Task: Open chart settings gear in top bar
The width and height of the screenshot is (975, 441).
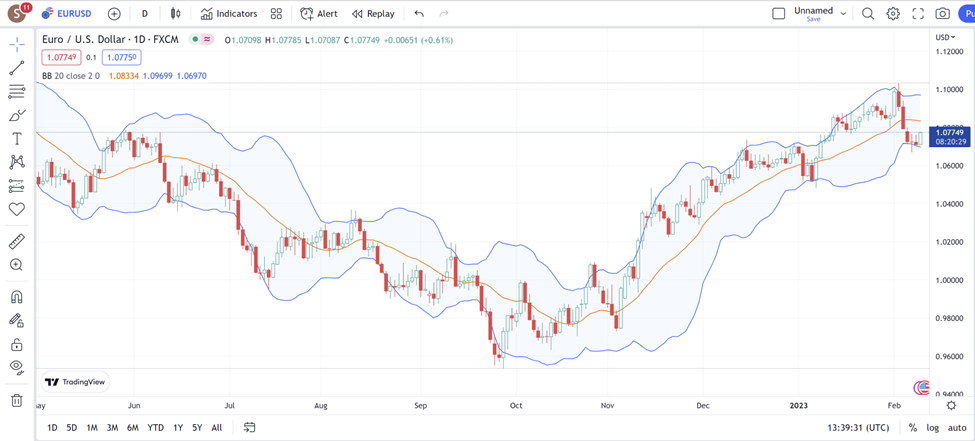Action: click(893, 13)
